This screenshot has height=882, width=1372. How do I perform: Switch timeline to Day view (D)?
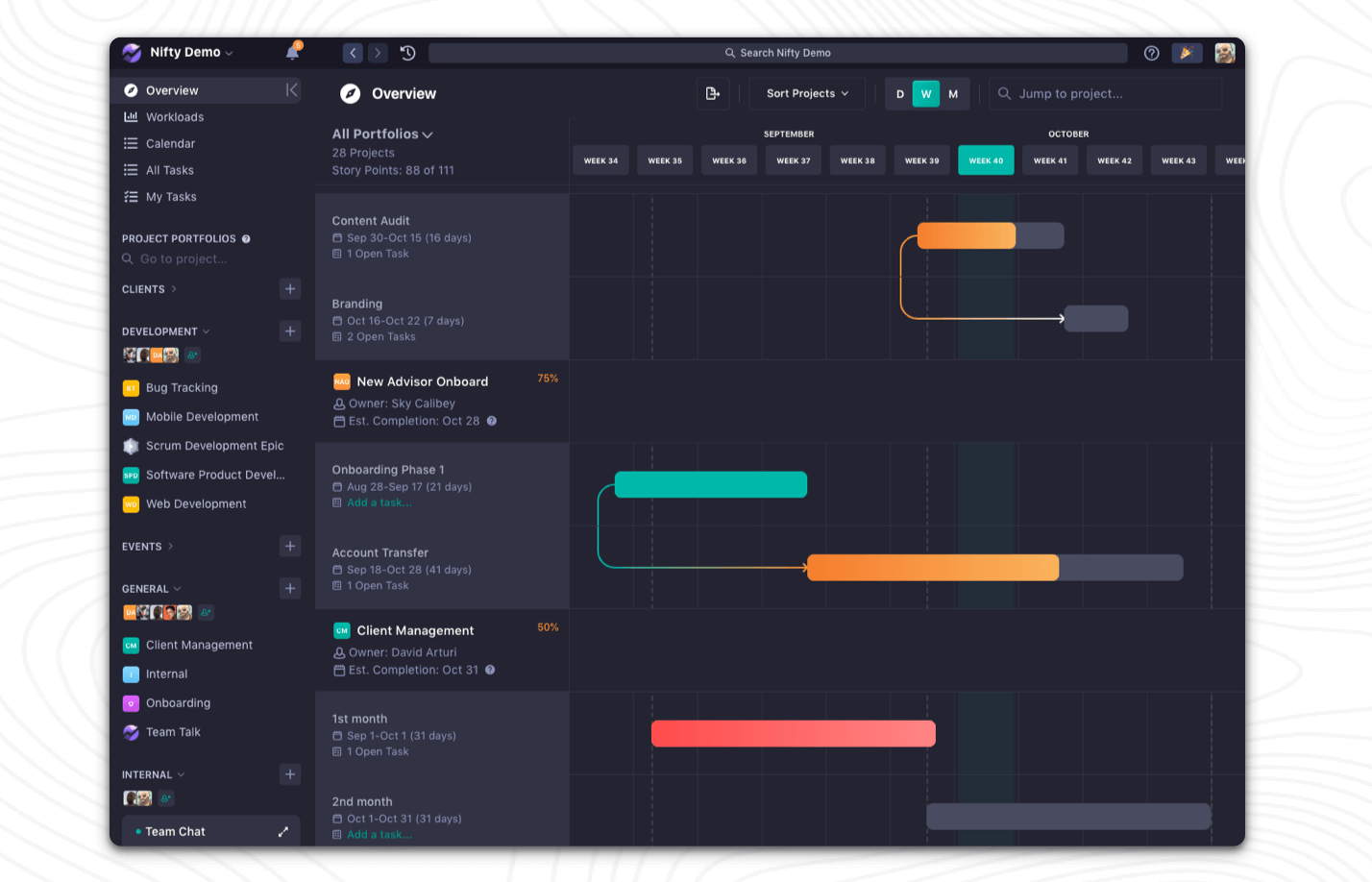[899, 94]
